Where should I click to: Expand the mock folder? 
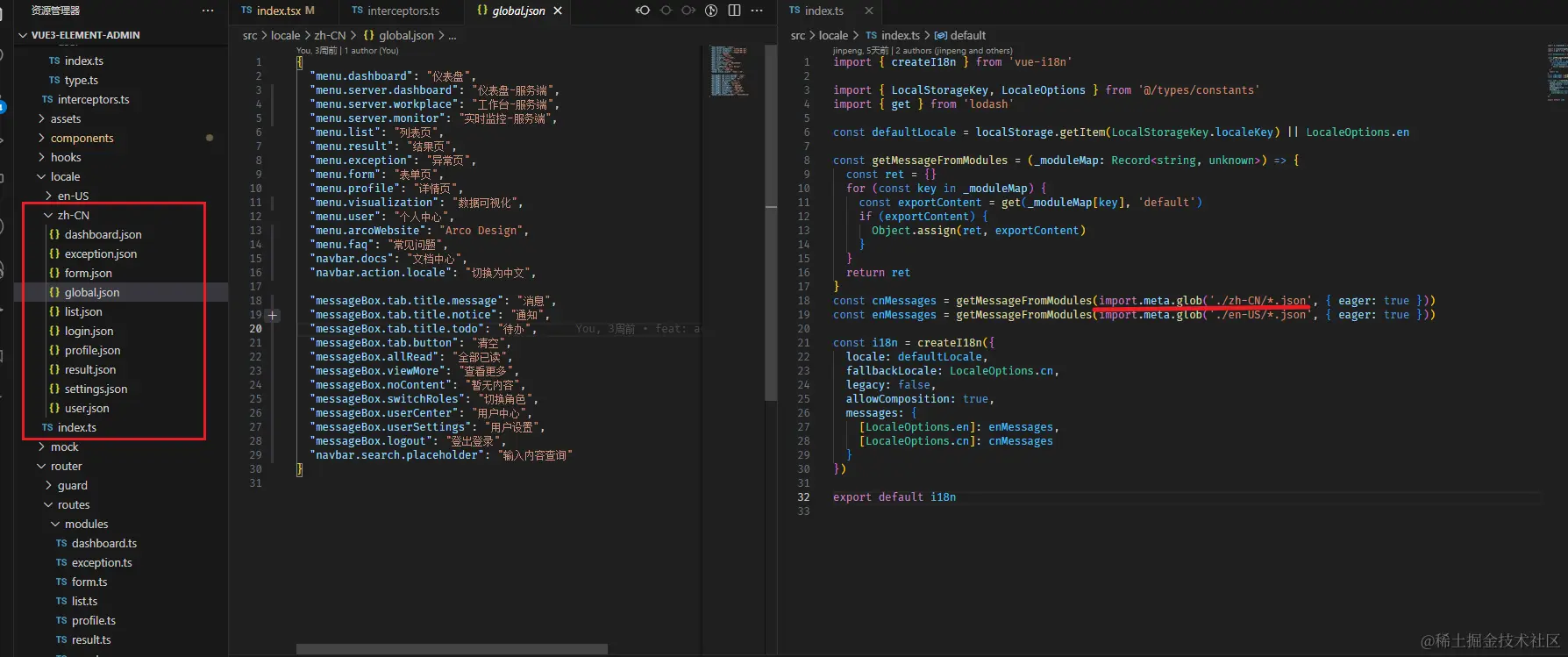(x=41, y=446)
